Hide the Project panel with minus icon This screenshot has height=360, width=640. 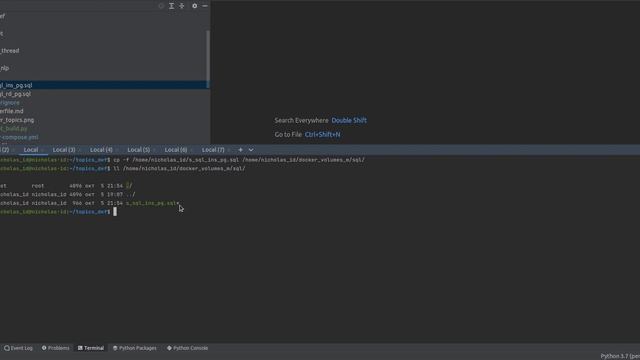[x=205, y=6]
